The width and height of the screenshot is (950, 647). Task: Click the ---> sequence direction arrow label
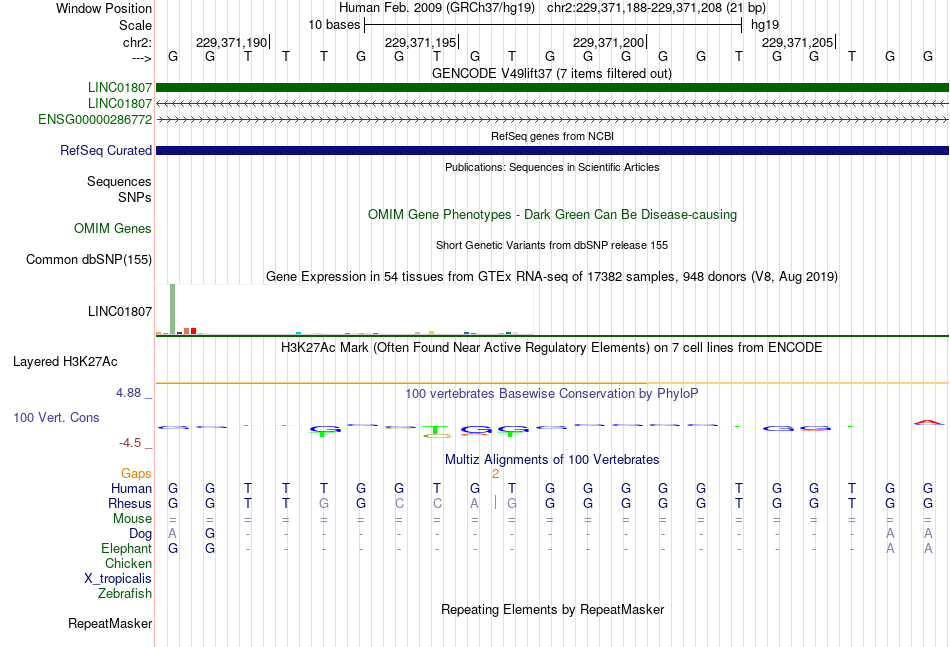(141, 58)
